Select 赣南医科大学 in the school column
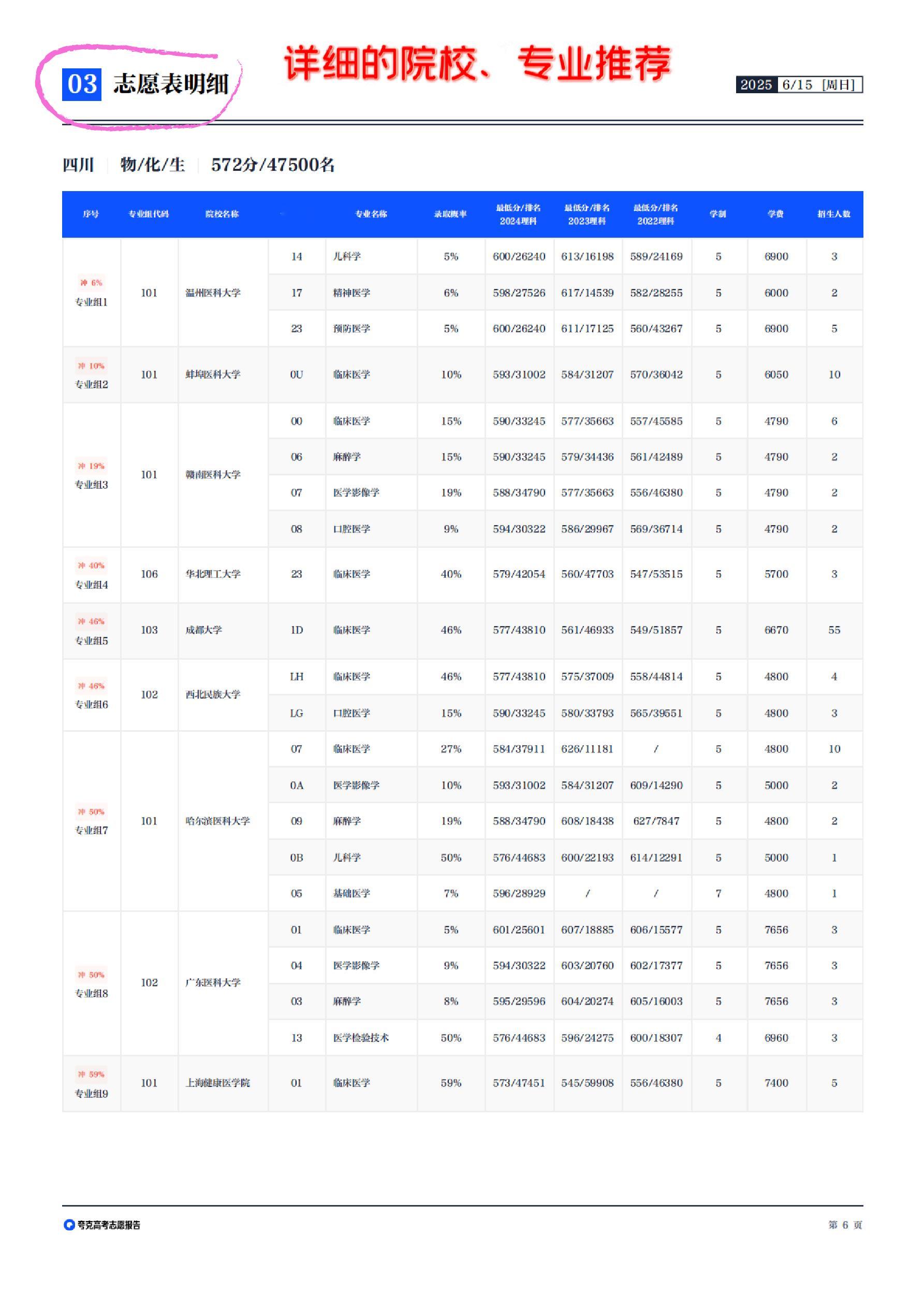The width and height of the screenshot is (924, 1306). tap(213, 474)
